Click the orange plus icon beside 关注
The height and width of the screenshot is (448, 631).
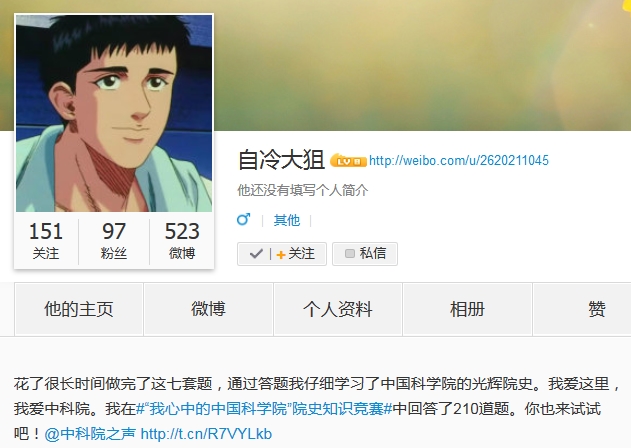[281, 254]
